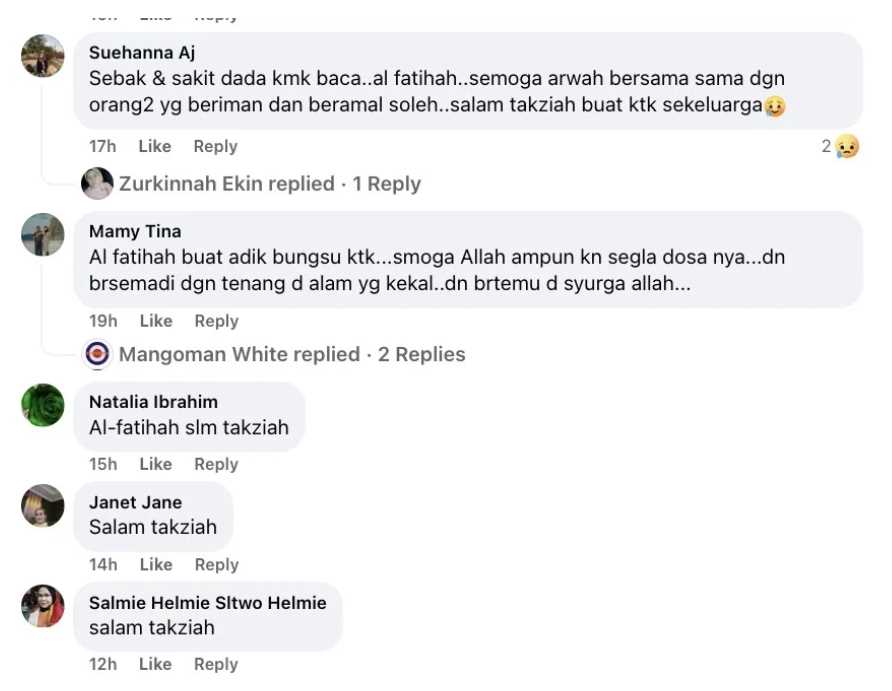Click the 19h timestamp on Mamy Tina's comment
The width and height of the screenshot is (892, 691).
click(x=103, y=321)
